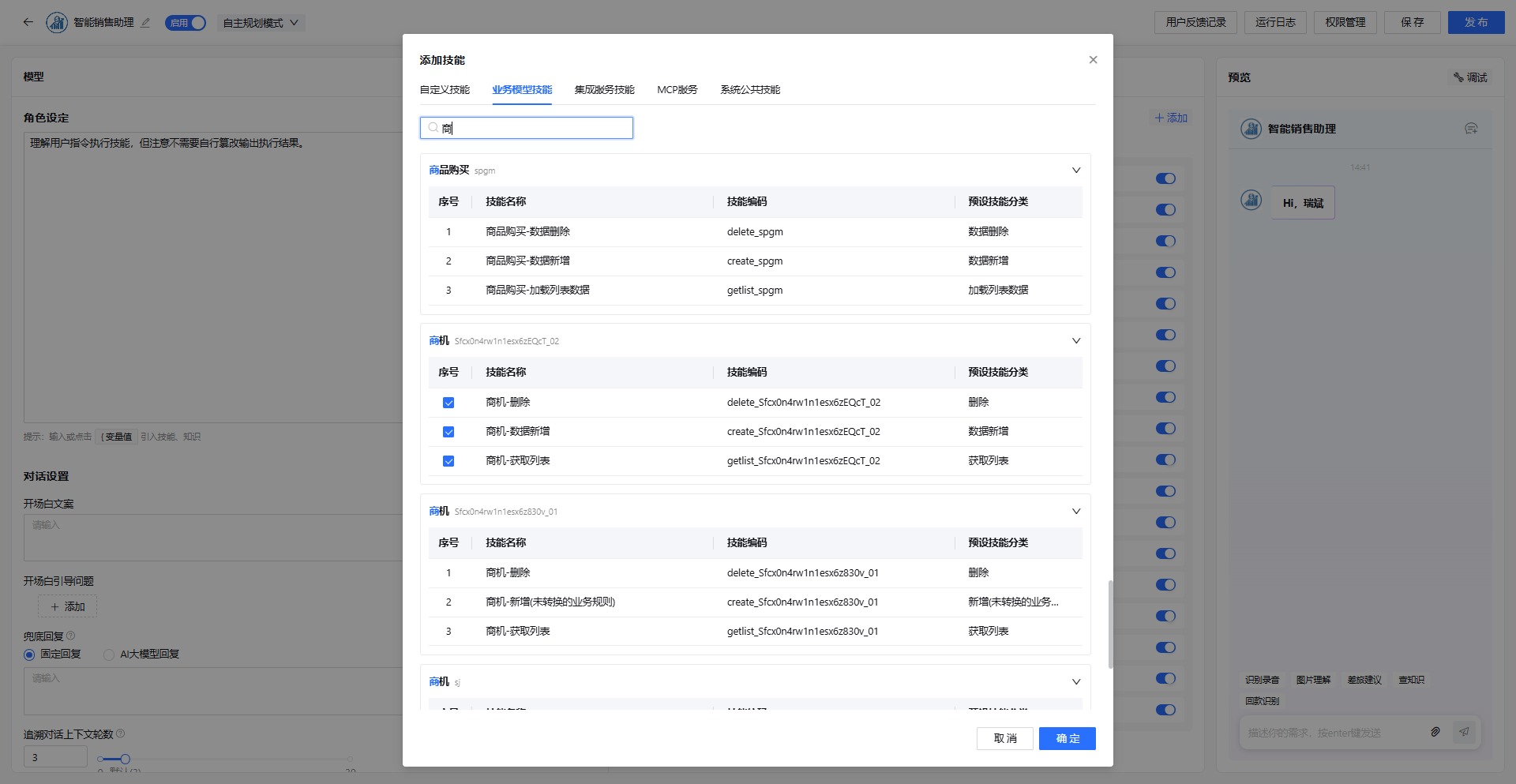Click the send message paper plane icon
Screen dimensions: 1516x784
[x=1464, y=732]
